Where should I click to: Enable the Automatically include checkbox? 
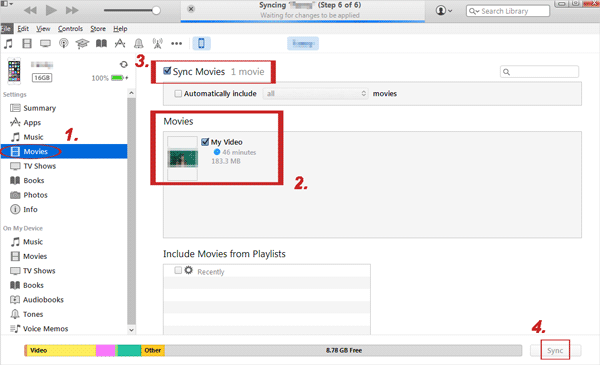pos(178,93)
